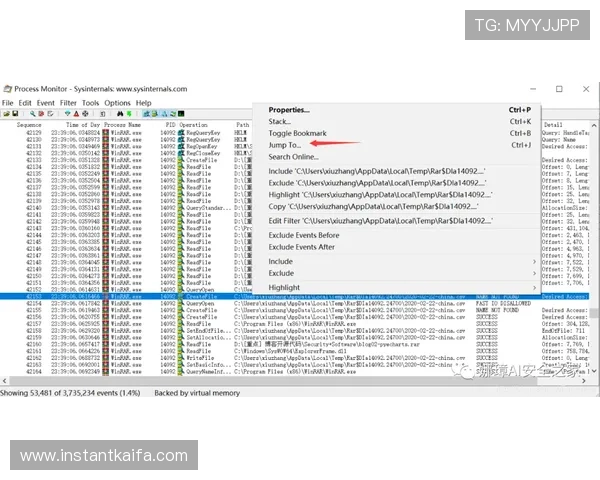This screenshot has width=600, height=480.
Task: Open the Filter menu
Action: [x=68, y=103]
